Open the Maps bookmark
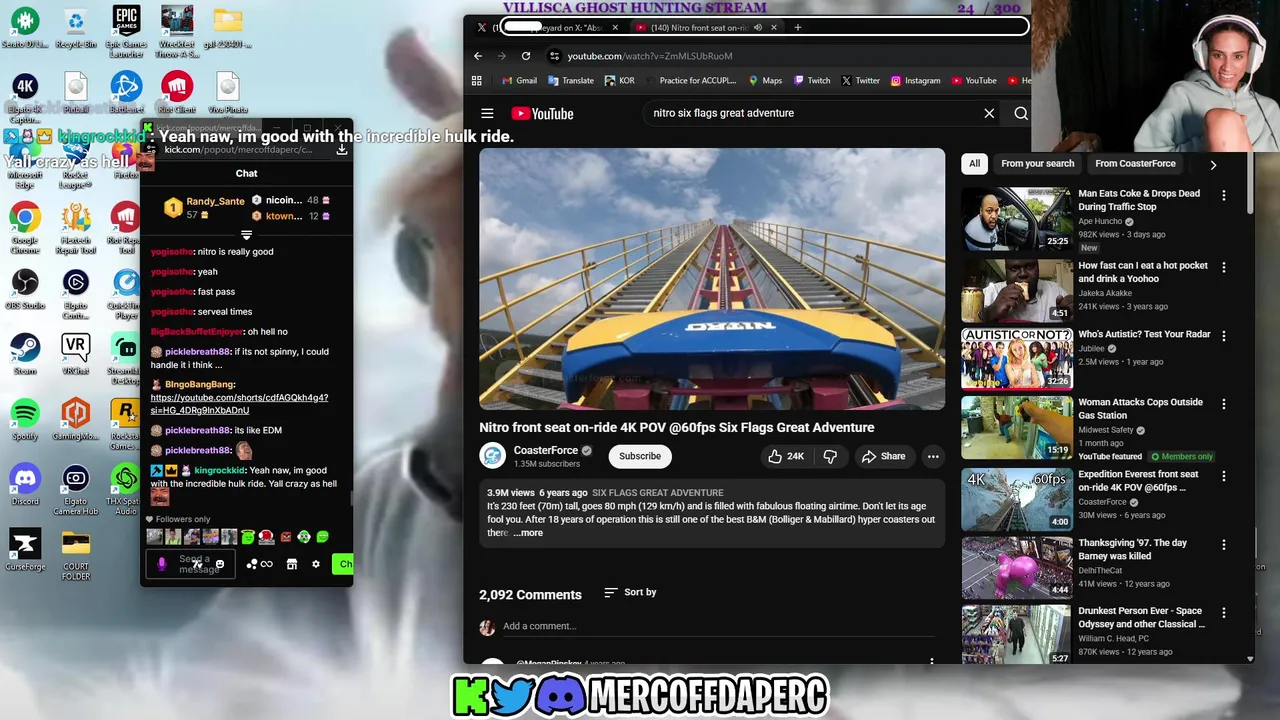Screen dimensions: 1280x720 coord(766,81)
